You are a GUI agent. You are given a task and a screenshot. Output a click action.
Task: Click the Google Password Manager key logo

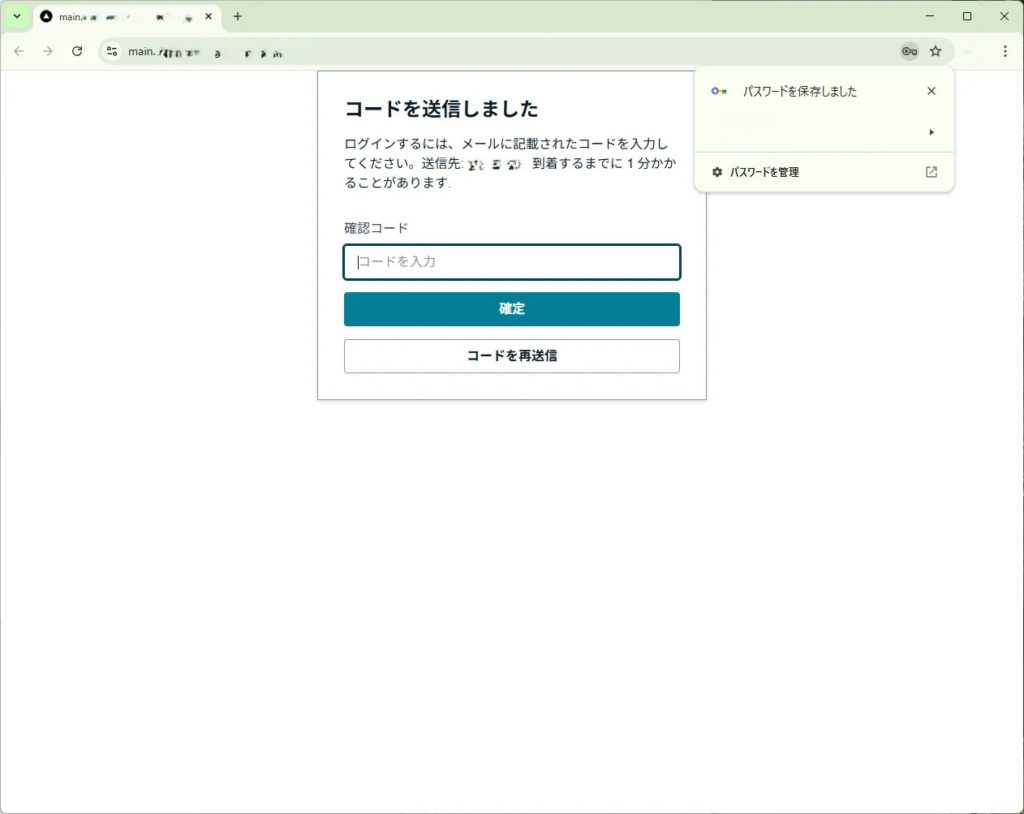(x=718, y=91)
